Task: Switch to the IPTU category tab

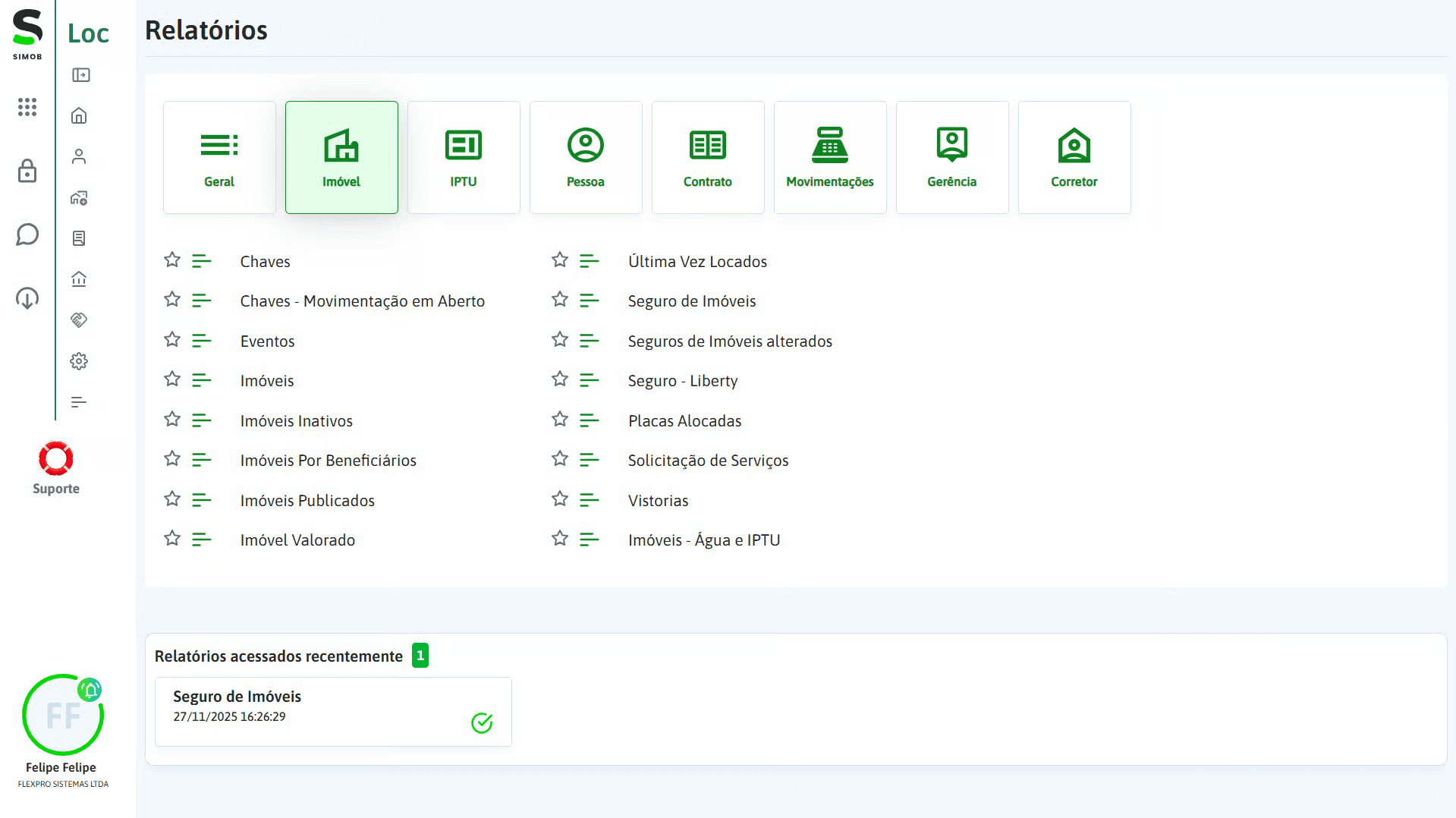Action: click(x=464, y=157)
